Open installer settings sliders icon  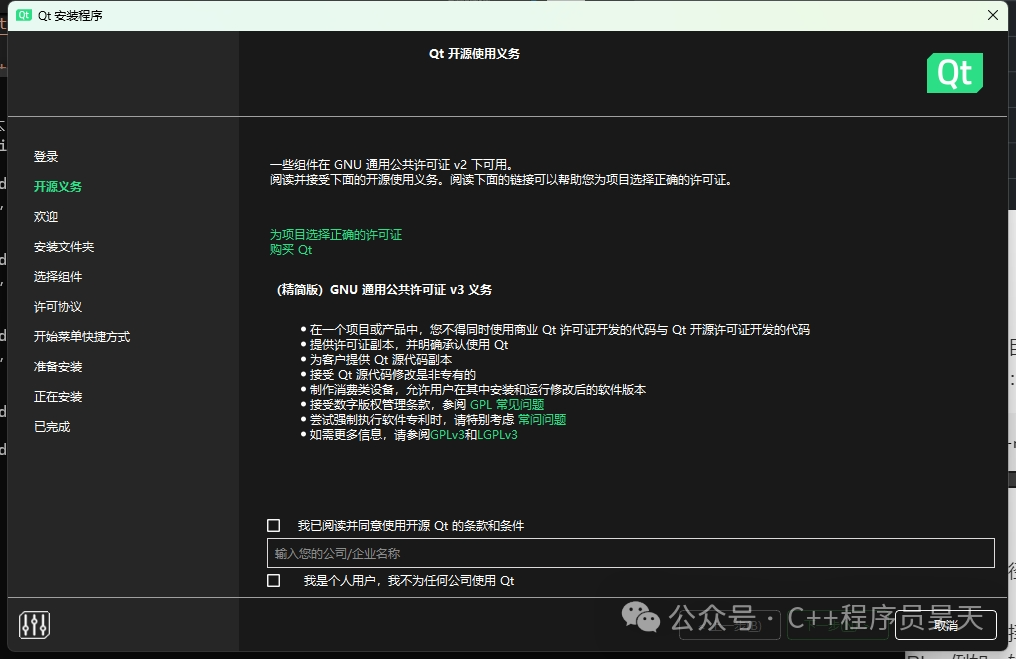(x=34, y=625)
